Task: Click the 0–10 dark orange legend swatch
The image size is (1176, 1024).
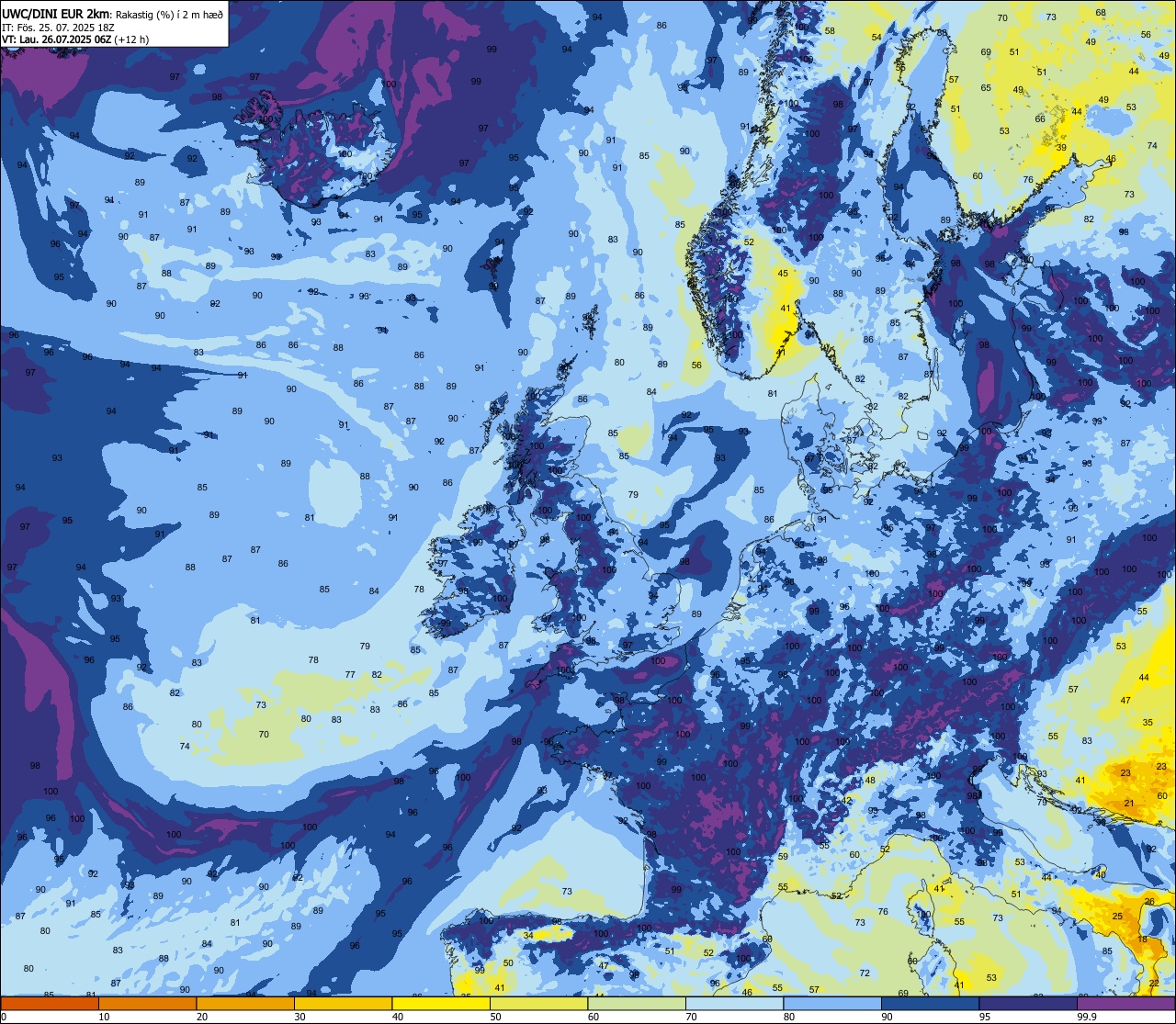Action: (x=50, y=1004)
